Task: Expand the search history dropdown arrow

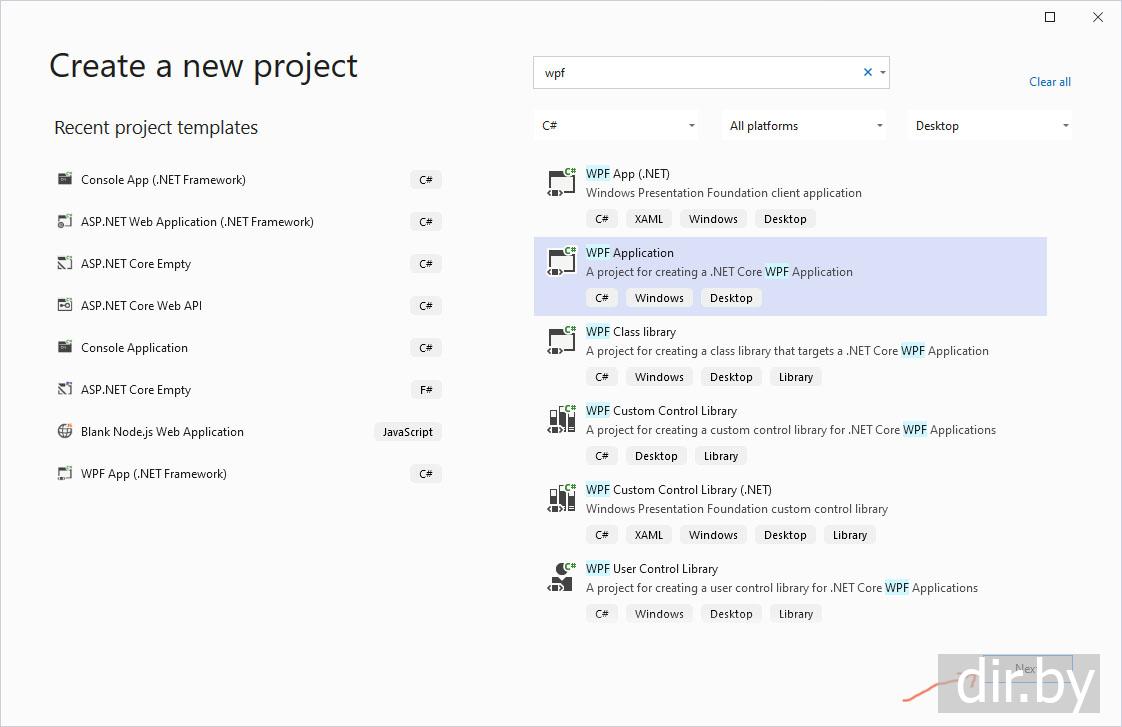Action: (883, 72)
